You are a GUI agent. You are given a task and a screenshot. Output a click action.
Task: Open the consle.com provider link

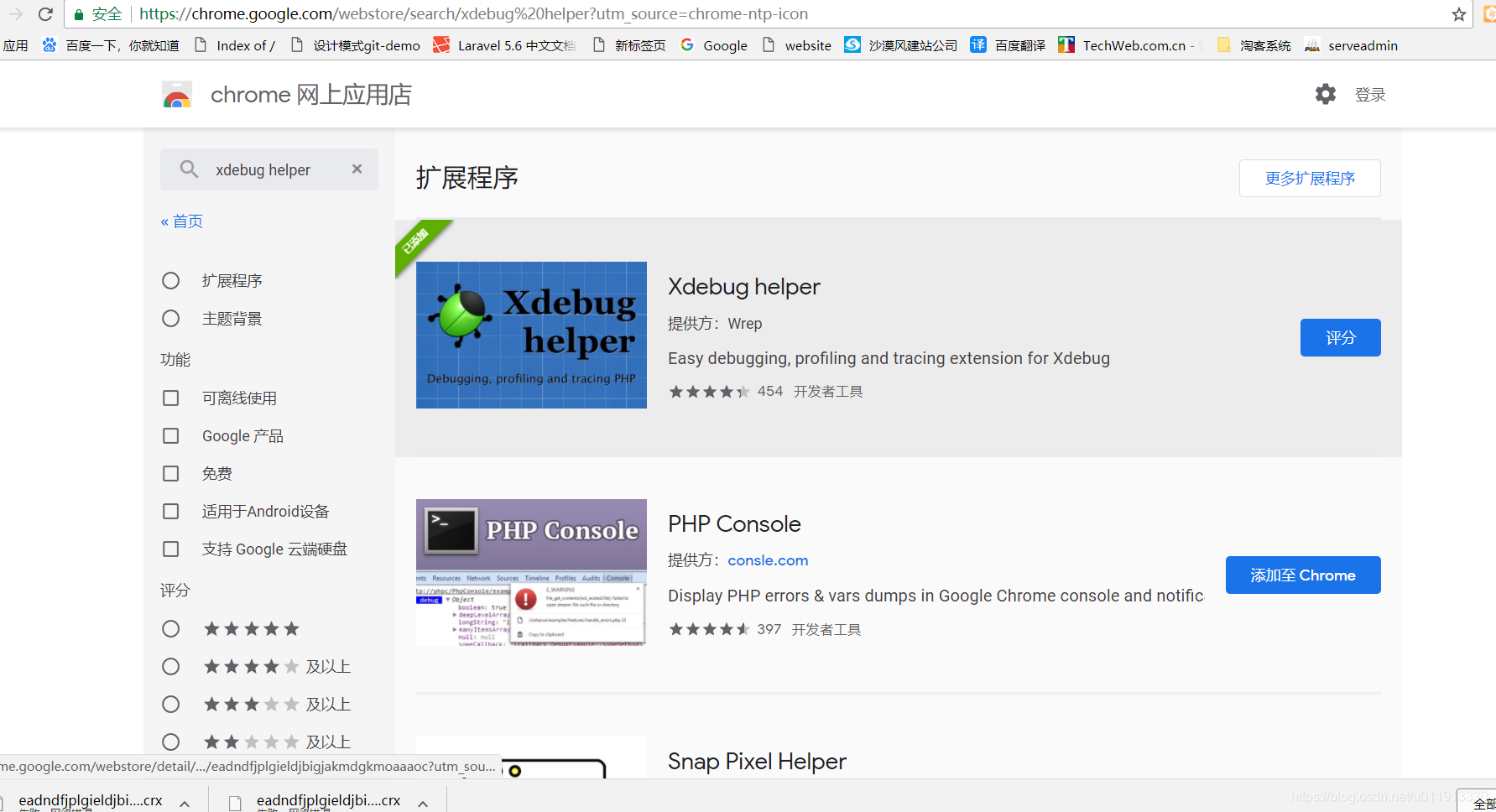tap(768, 560)
